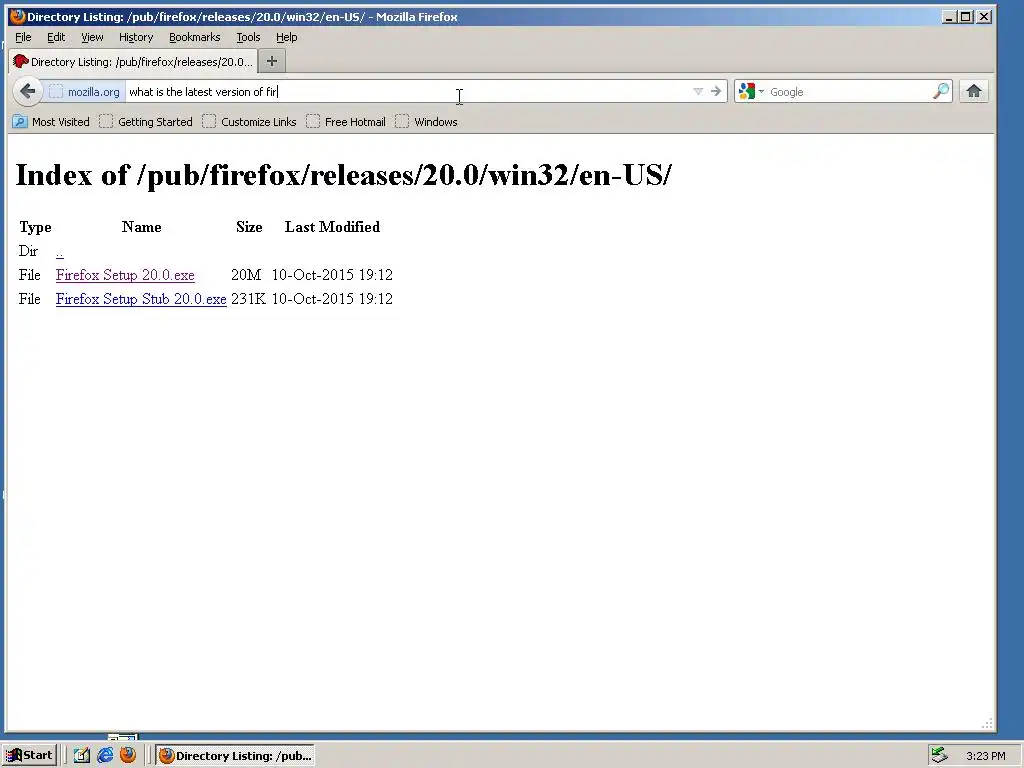Click the Go arrow in the address bar

point(716,91)
